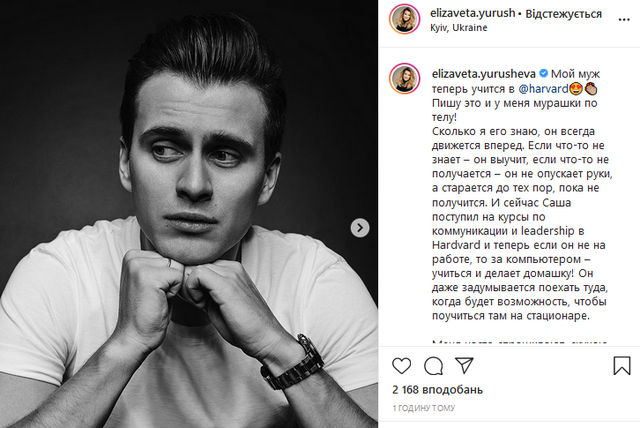Open the three-dot more options menu
The height and width of the screenshot is (428, 640).
pyautogui.click(x=624, y=20)
